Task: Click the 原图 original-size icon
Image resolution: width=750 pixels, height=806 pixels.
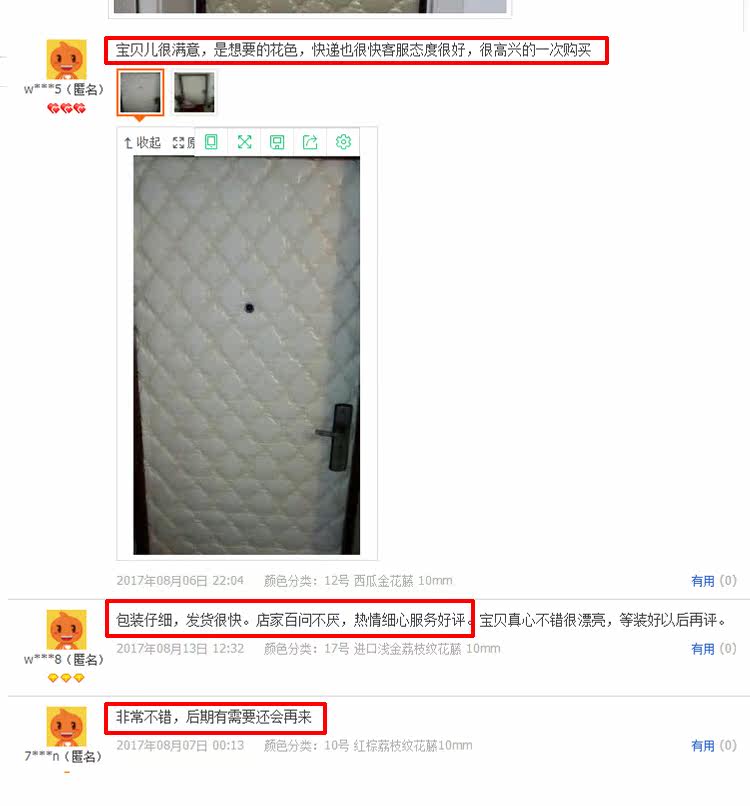Action: (183, 142)
